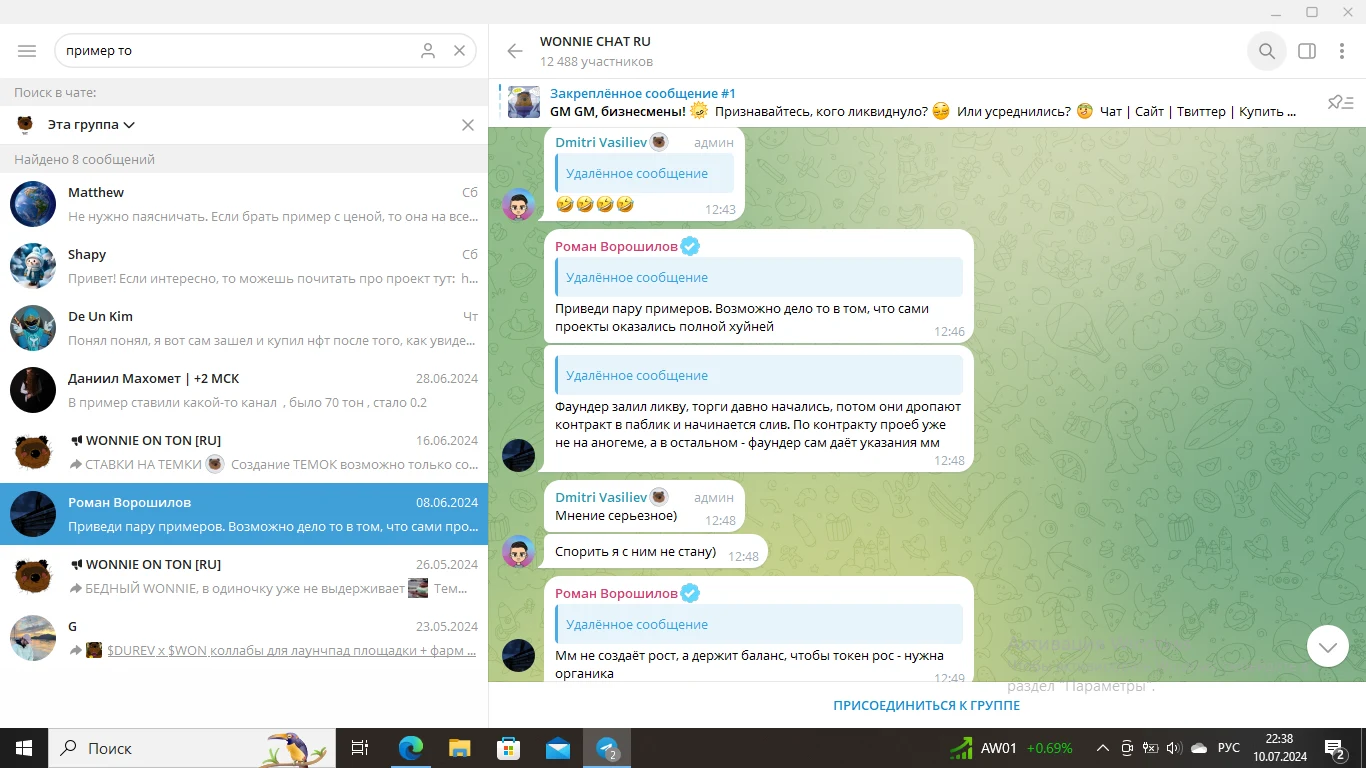
Task: Open the G search result from 23.05.2024
Action: point(244,638)
